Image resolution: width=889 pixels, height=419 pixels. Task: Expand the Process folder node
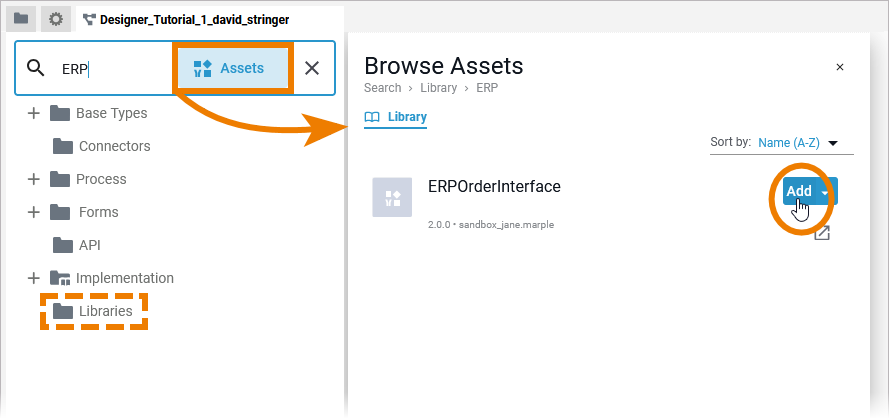click(33, 179)
